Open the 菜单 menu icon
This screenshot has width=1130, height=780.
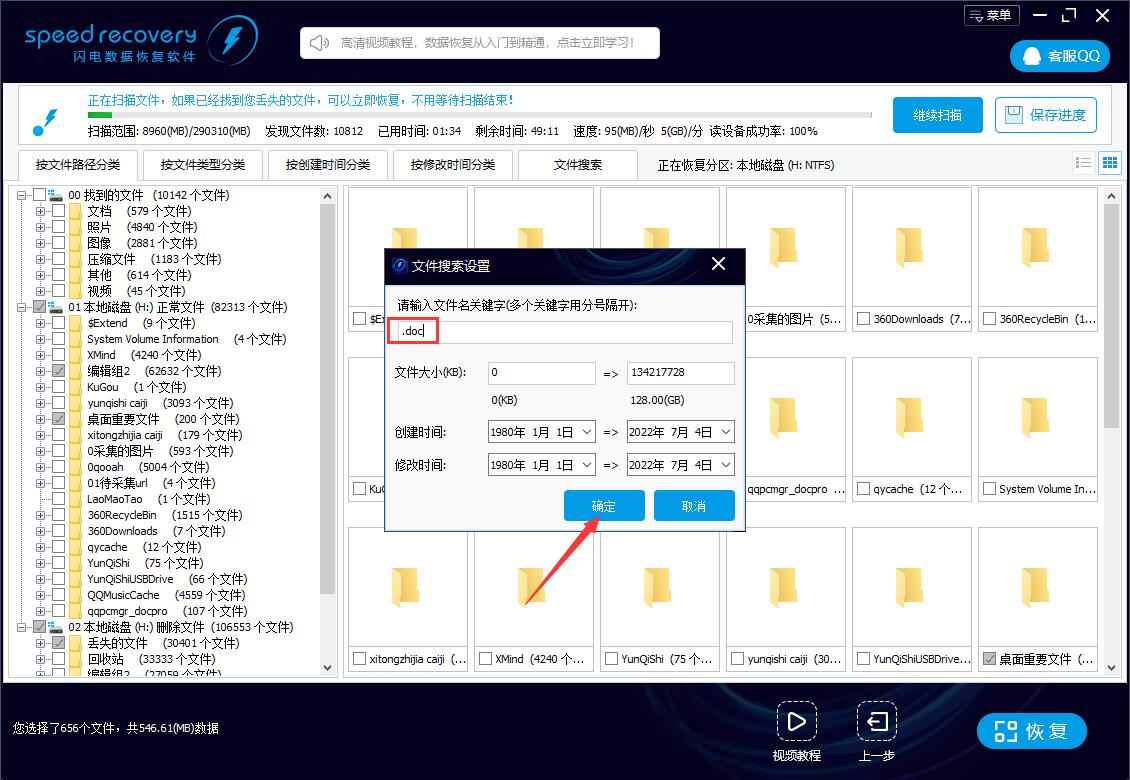pos(991,15)
